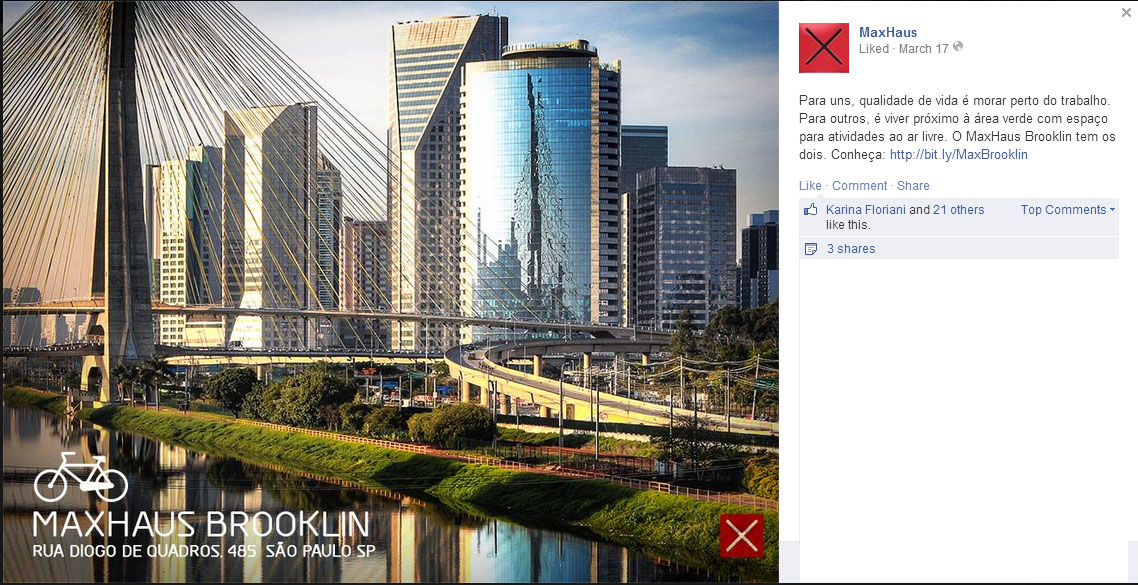Click the red X logo on the photo
Image resolution: width=1138 pixels, height=585 pixels.
point(742,536)
